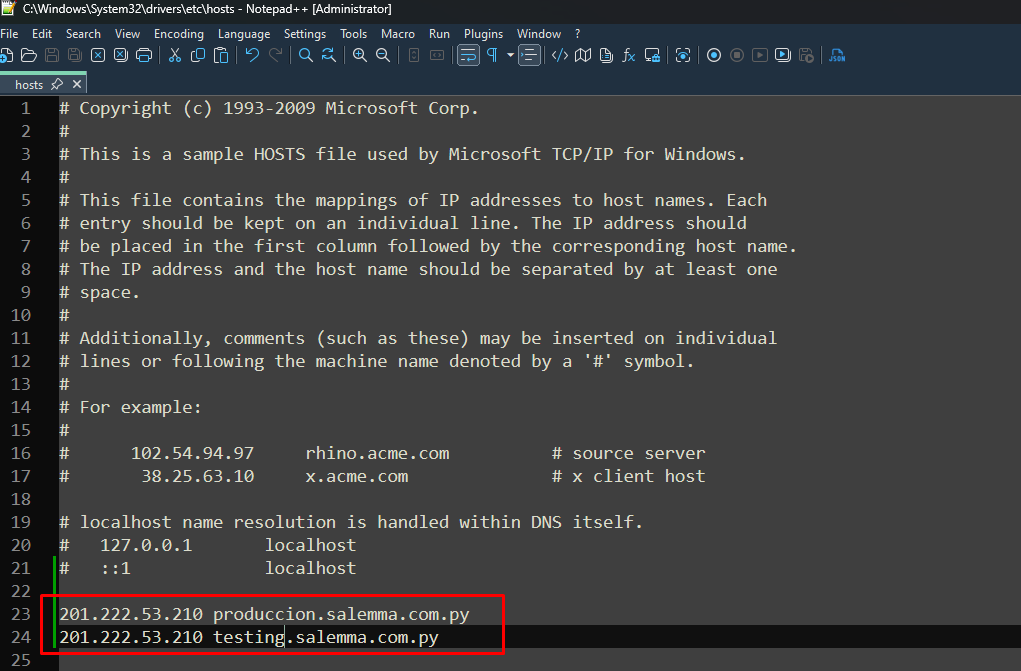Open the Language menu

pos(244,33)
